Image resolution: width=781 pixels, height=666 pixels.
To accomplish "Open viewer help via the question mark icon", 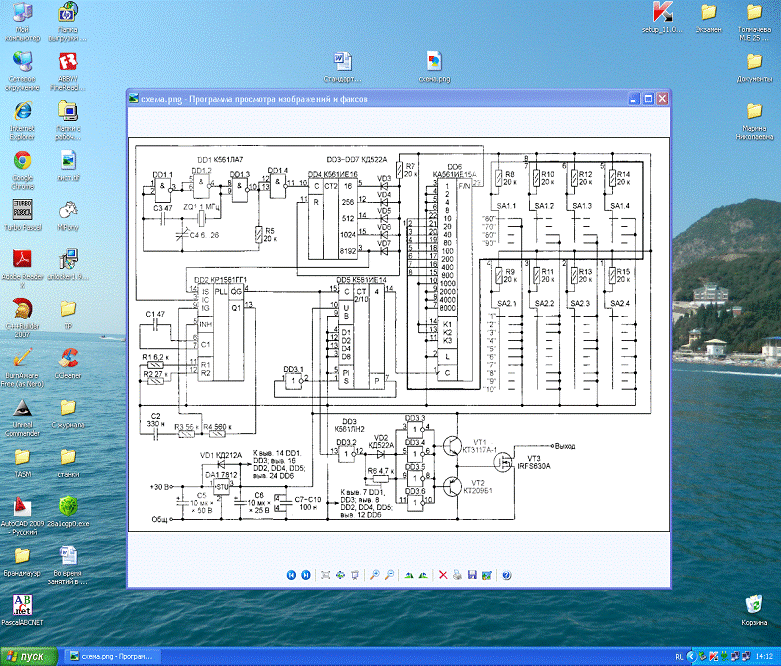I will coord(507,575).
